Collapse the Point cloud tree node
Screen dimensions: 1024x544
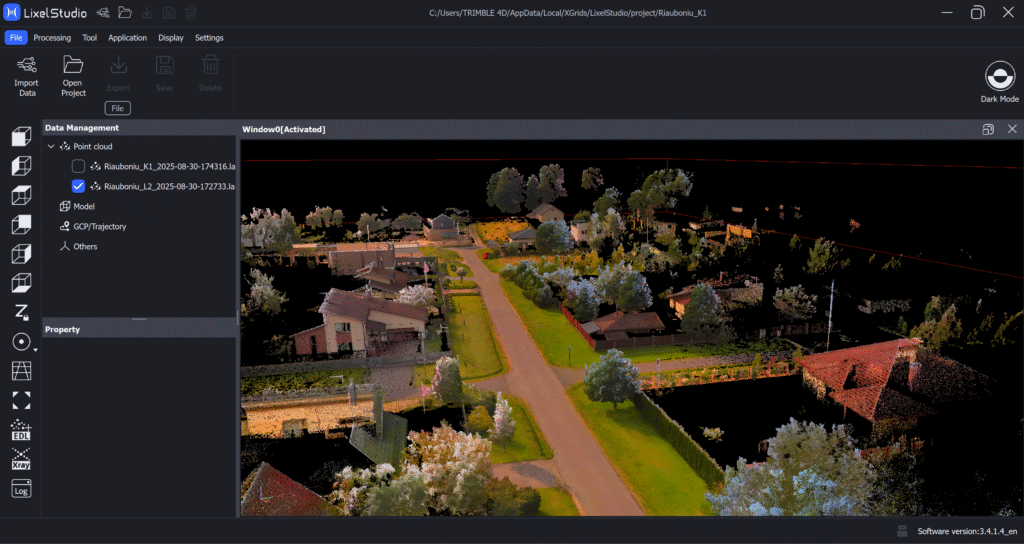pos(51,147)
